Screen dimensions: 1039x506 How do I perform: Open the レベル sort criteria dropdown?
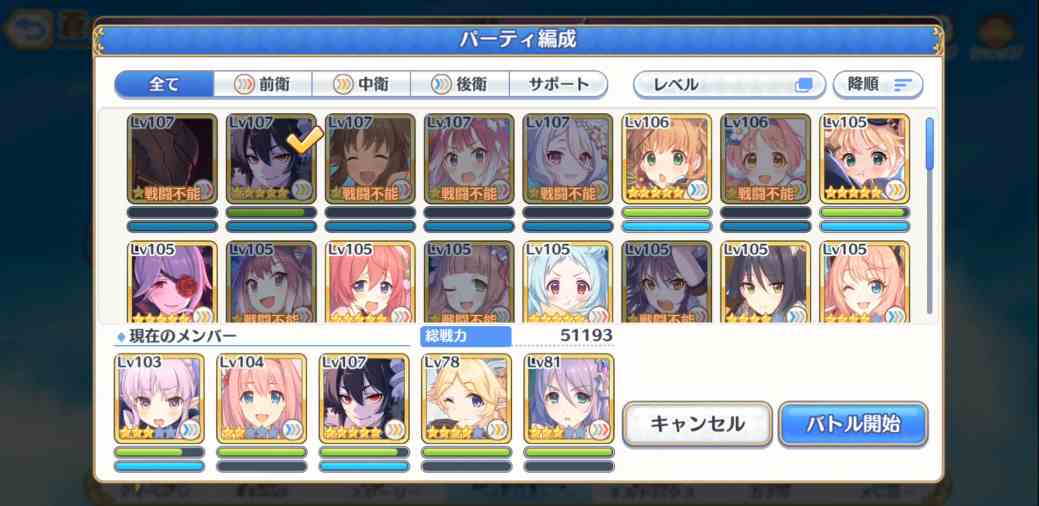[730, 85]
